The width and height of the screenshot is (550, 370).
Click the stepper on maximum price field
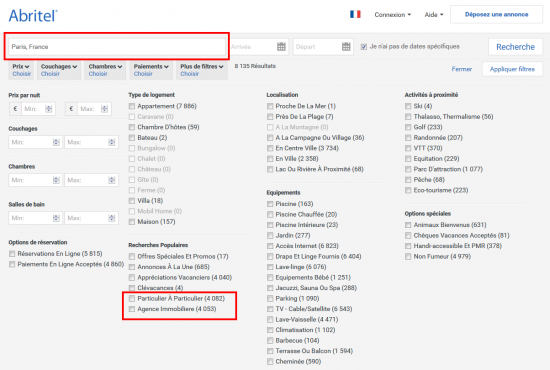click(105, 109)
